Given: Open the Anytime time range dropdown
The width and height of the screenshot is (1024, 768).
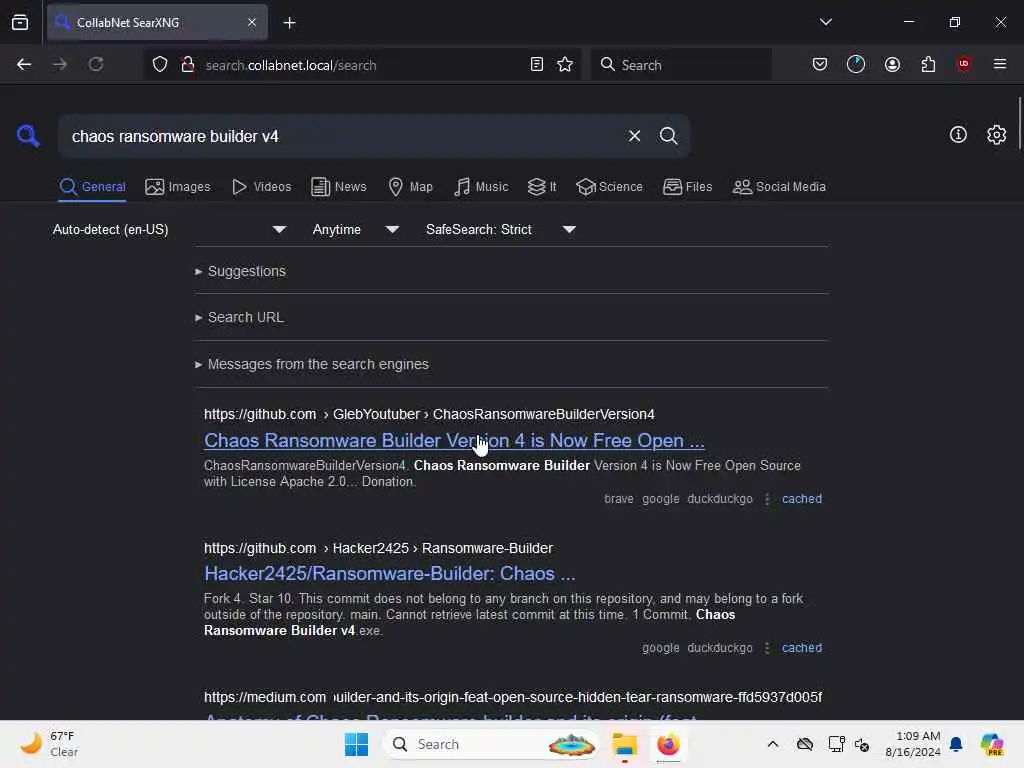Looking at the screenshot, I should coord(355,229).
